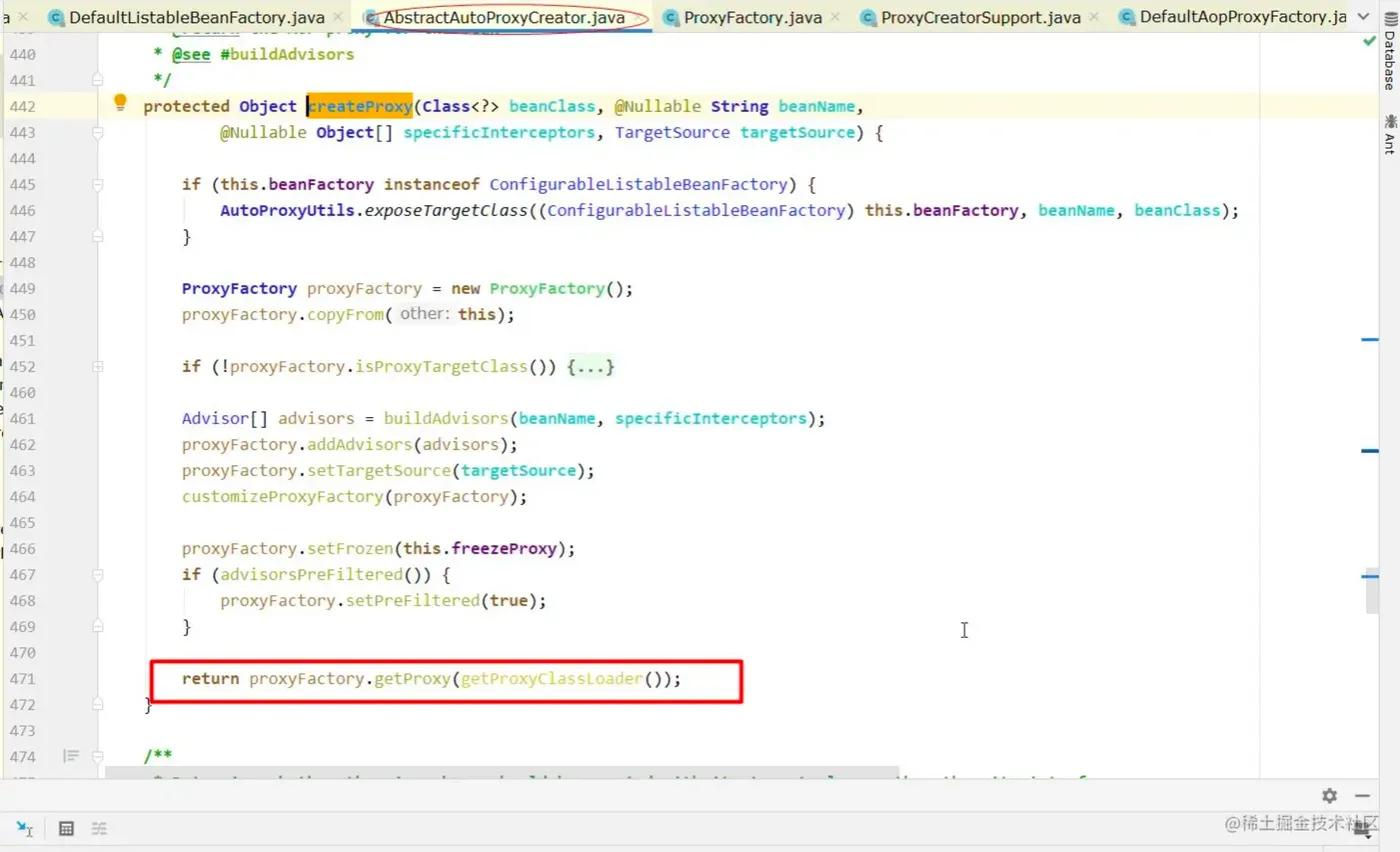Select the AbstractAutoProxyCreator.java tab

pyautogui.click(x=504, y=17)
